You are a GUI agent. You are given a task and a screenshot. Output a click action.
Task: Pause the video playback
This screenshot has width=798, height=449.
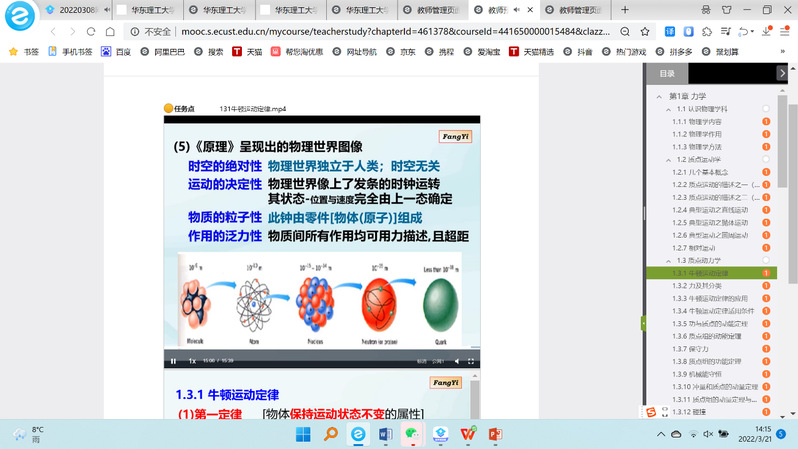[173, 360]
